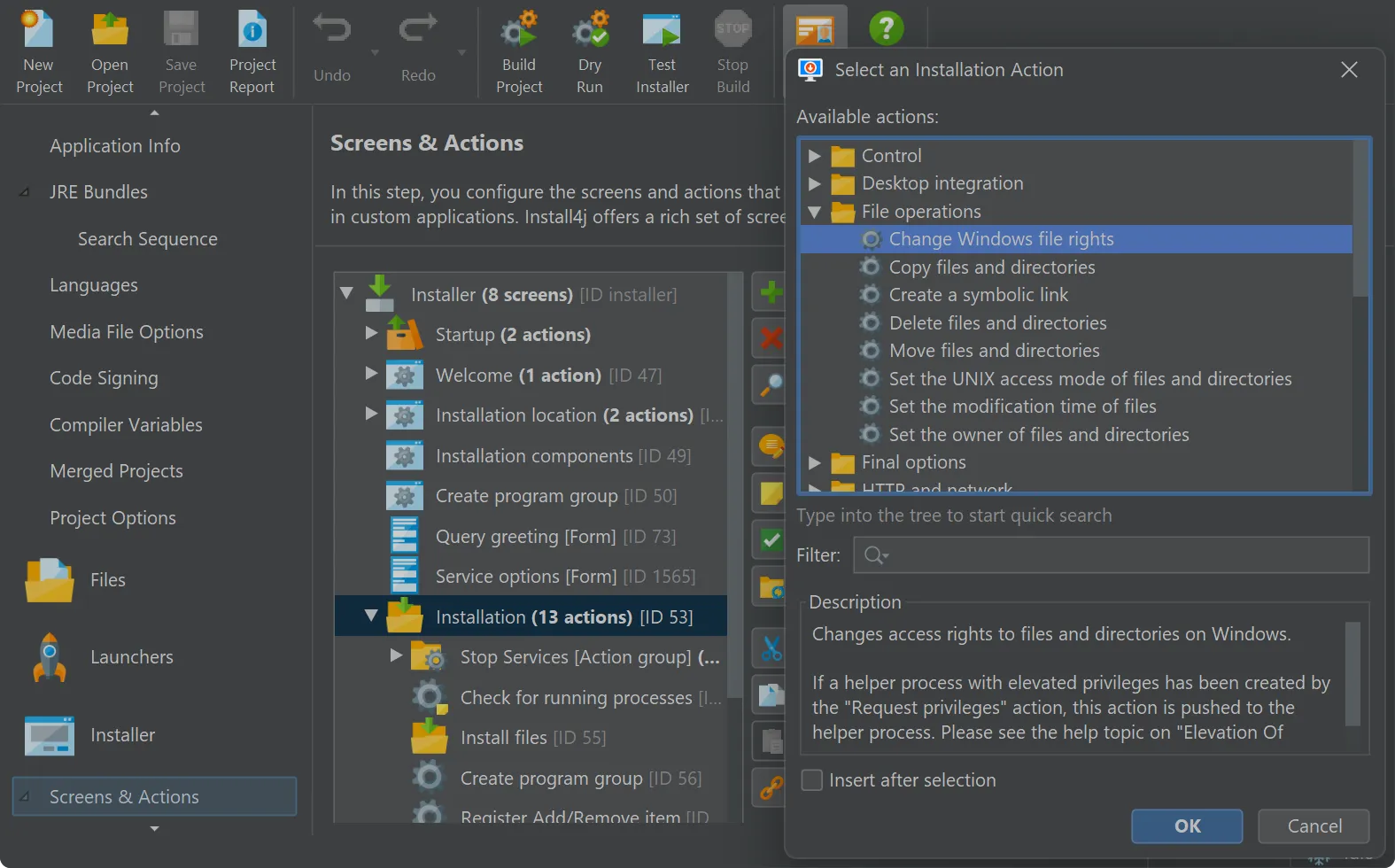Expand the Stop Services action group

tap(396, 656)
